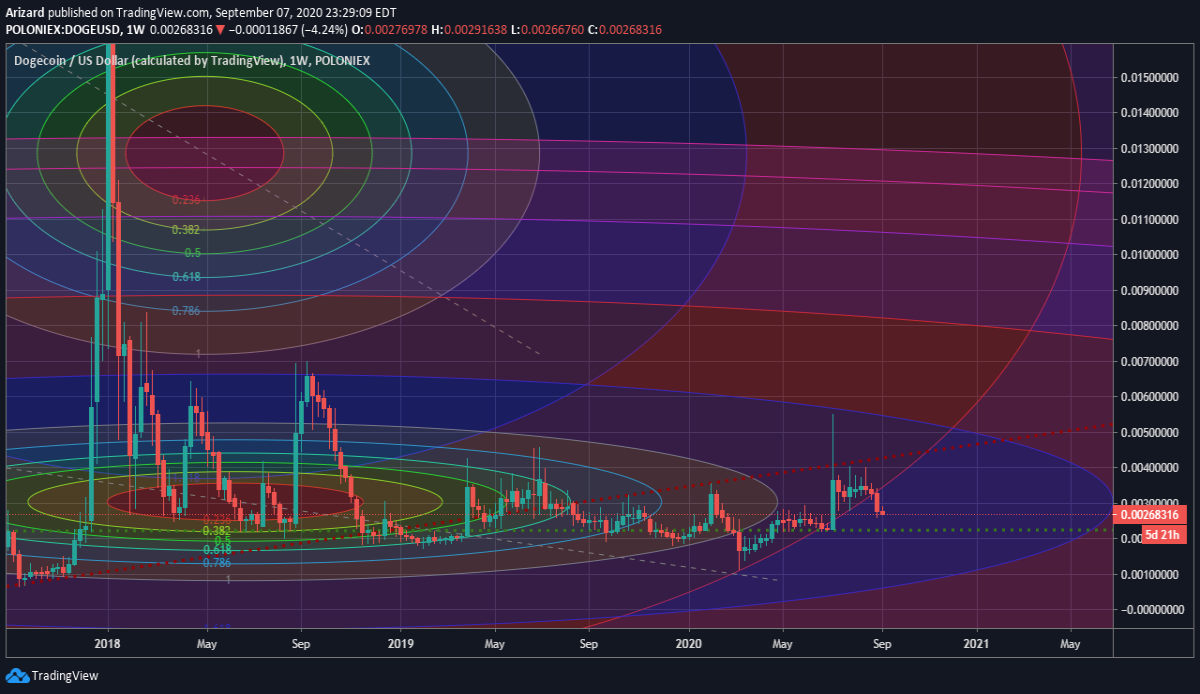Screen dimensions: 1200x694
Task: Click the 0.618 label in the lower Fib ellipses
Action: pos(217,550)
